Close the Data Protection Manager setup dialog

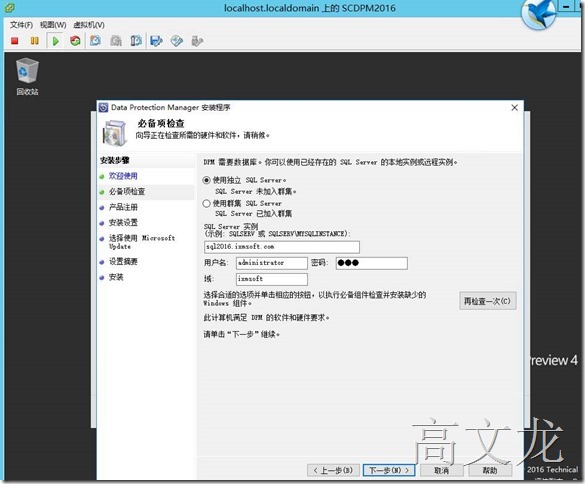(514, 108)
